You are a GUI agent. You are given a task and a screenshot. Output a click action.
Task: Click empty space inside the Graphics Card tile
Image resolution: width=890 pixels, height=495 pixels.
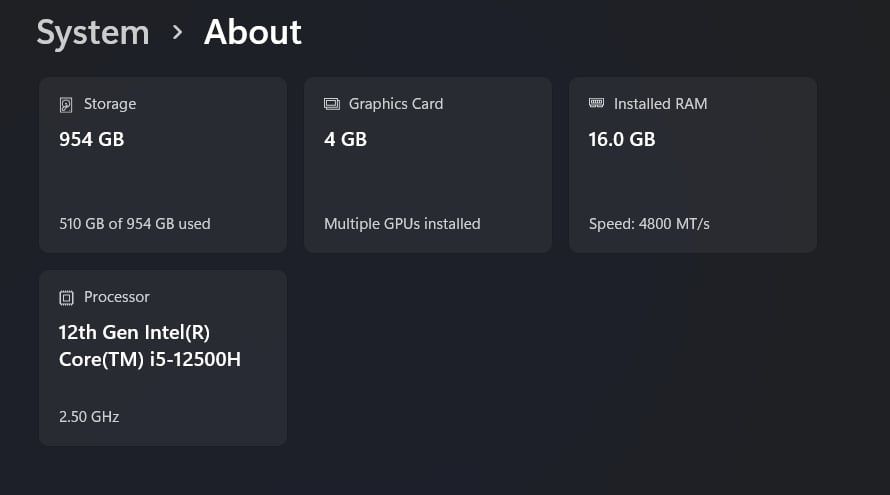pyautogui.click(x=460, y=180)
